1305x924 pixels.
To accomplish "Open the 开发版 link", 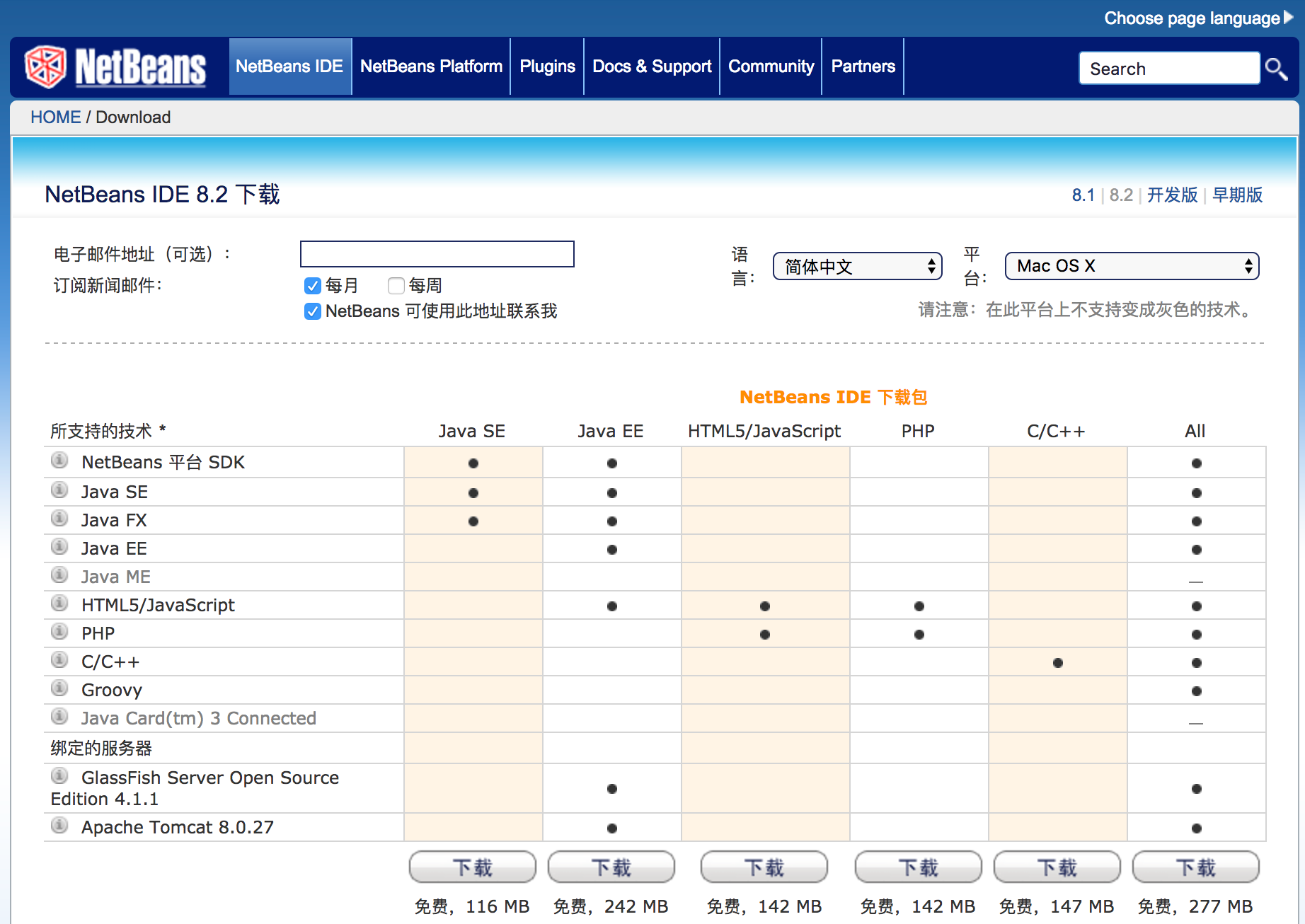I will (x=1172, y=195).
